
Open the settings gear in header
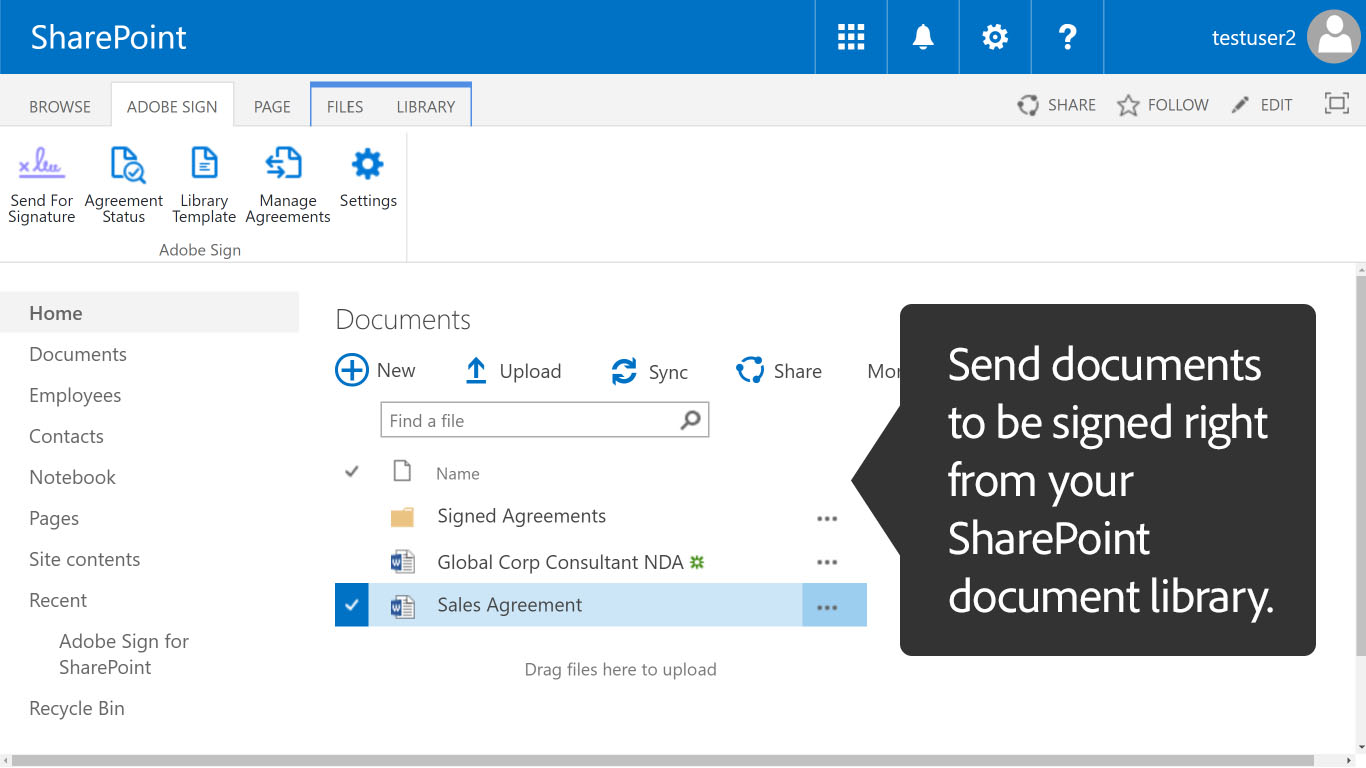[995, 37]
